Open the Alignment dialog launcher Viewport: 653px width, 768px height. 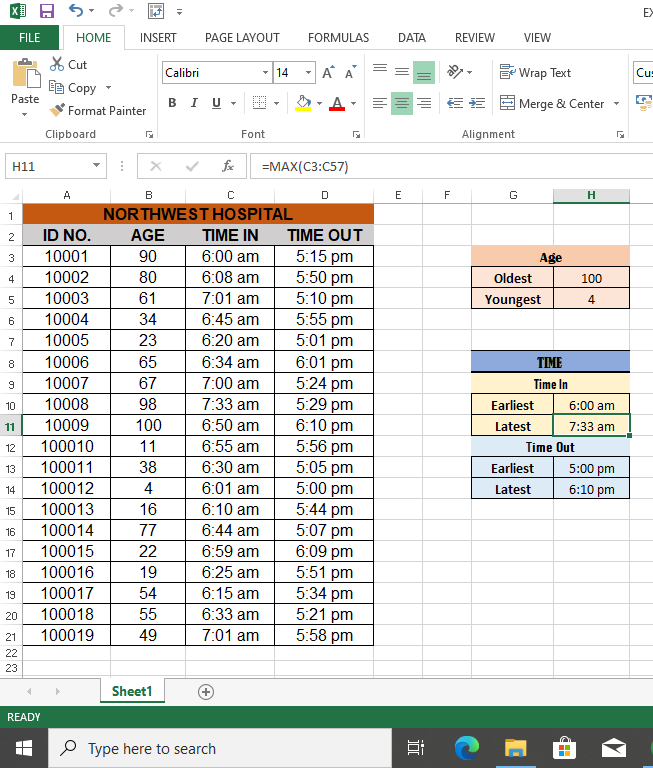pos(620,134)
